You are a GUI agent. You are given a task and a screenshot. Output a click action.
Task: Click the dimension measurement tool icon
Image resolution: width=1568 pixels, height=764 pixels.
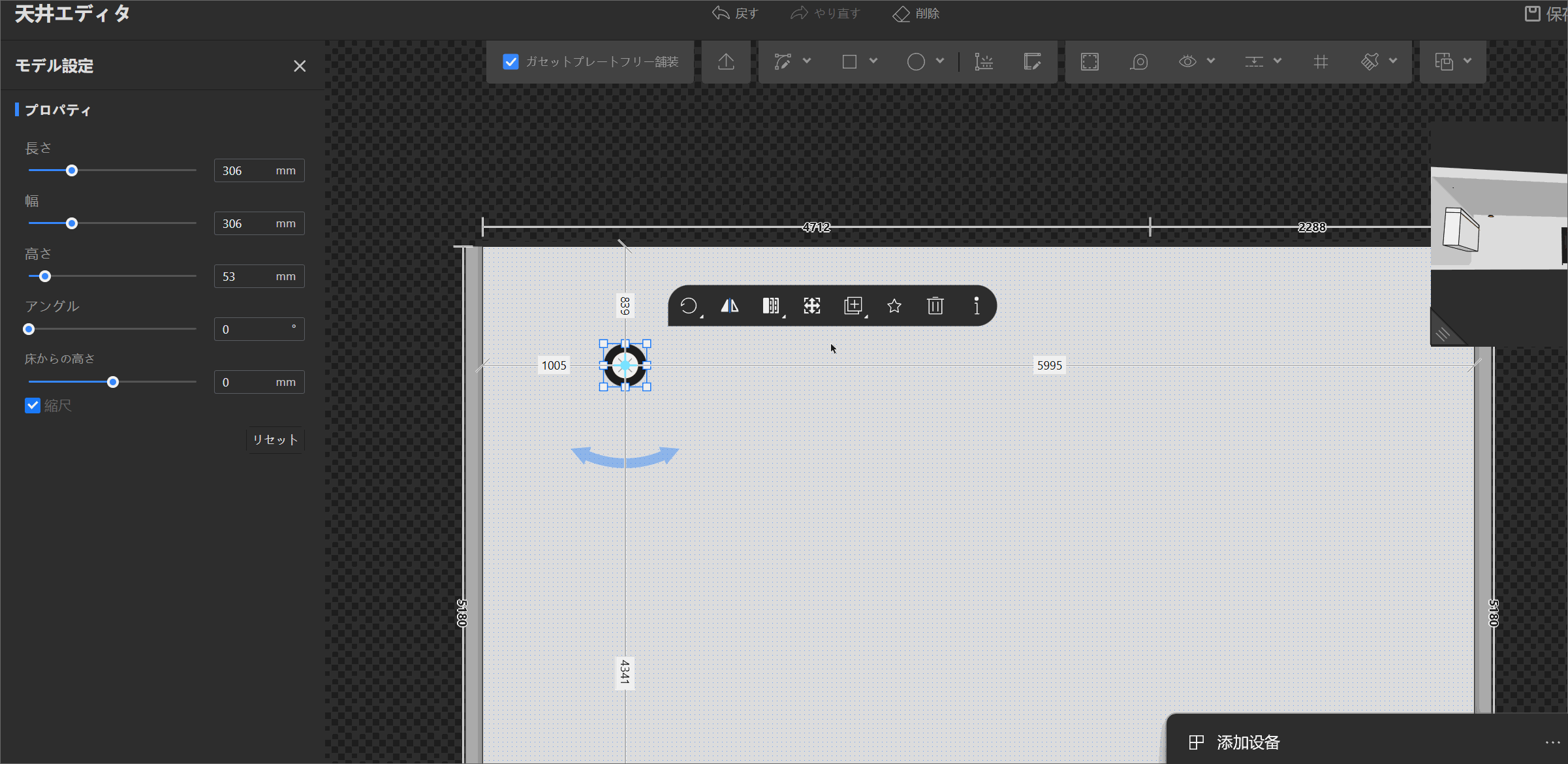click(984, 62)
